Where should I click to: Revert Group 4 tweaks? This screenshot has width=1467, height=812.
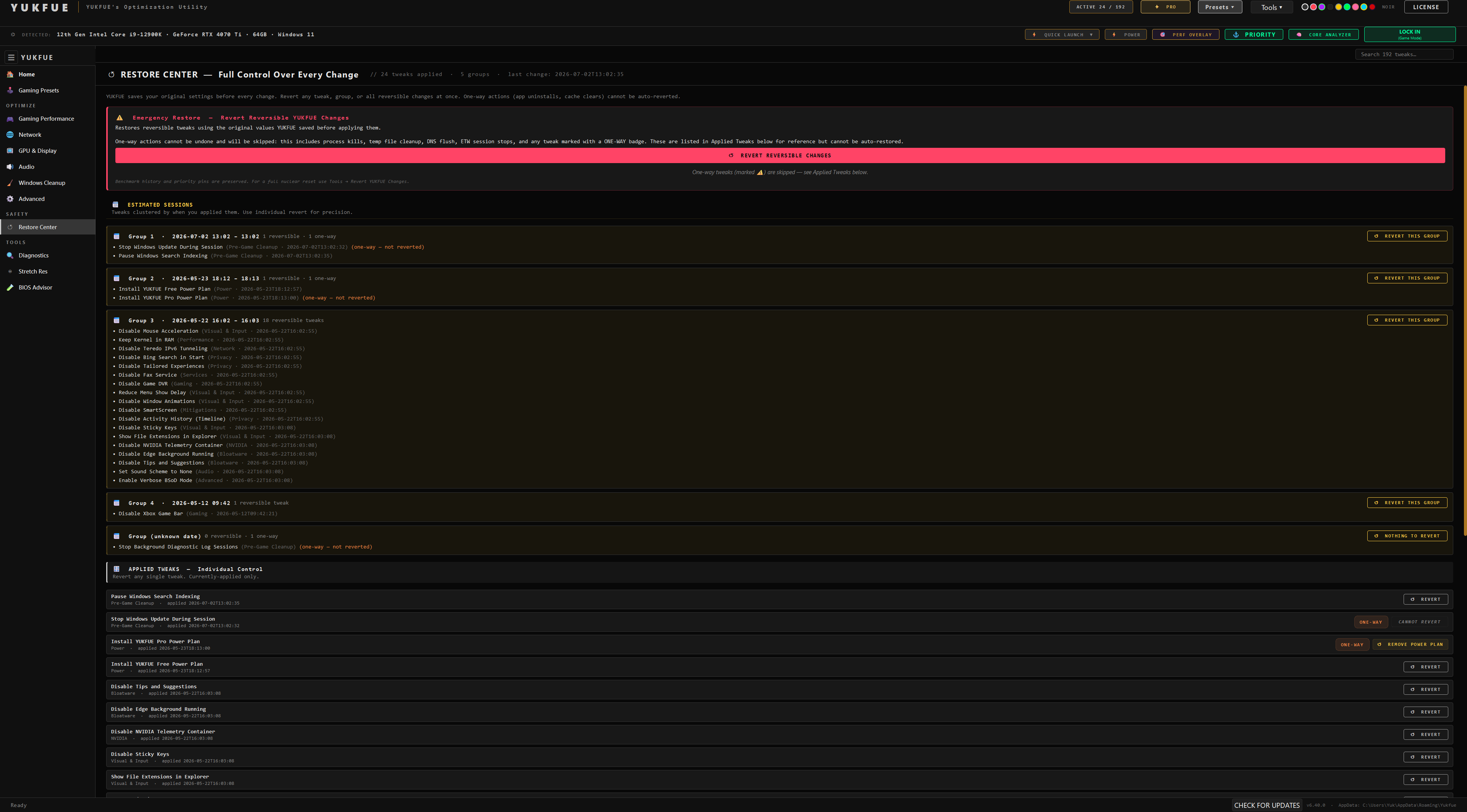[1407, 502]
